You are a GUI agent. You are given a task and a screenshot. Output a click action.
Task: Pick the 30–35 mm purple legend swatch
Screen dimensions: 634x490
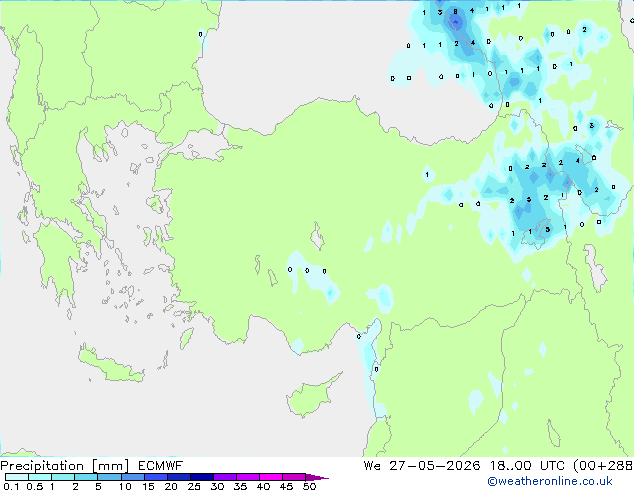224,477
